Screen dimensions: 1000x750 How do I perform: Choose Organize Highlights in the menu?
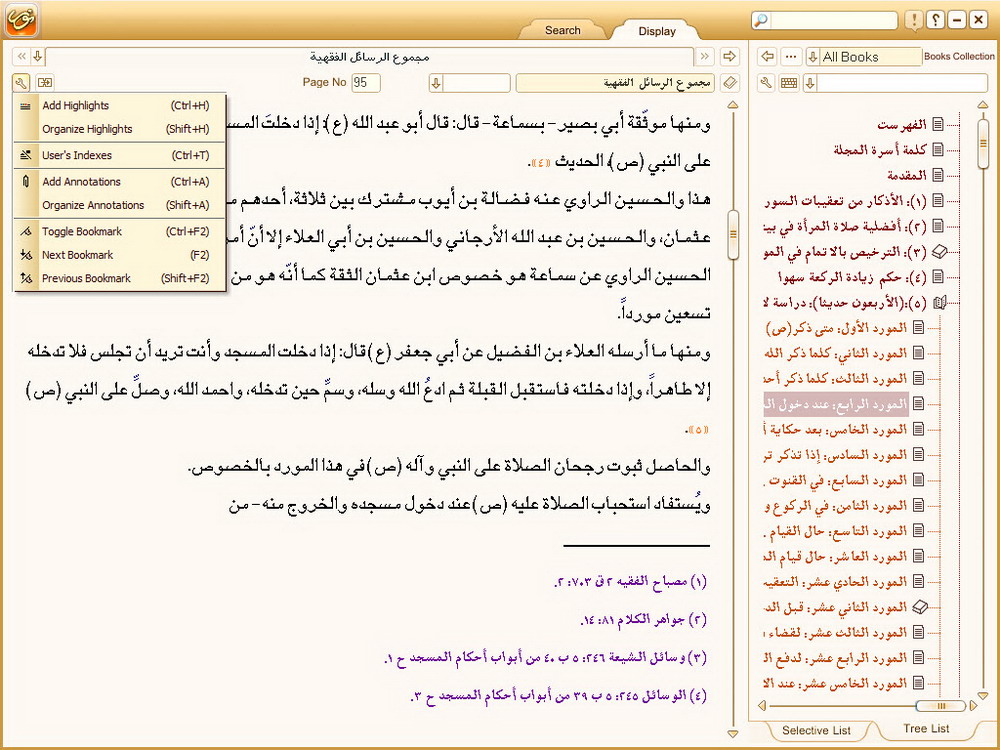tap(120, 129)
